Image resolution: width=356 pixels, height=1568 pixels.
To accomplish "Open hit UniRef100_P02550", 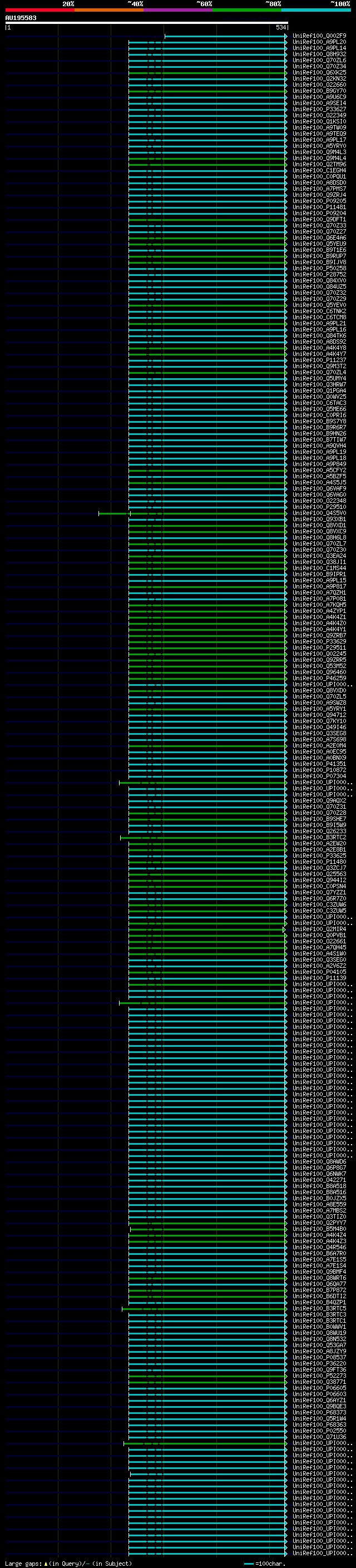I will coord(319,1431).
